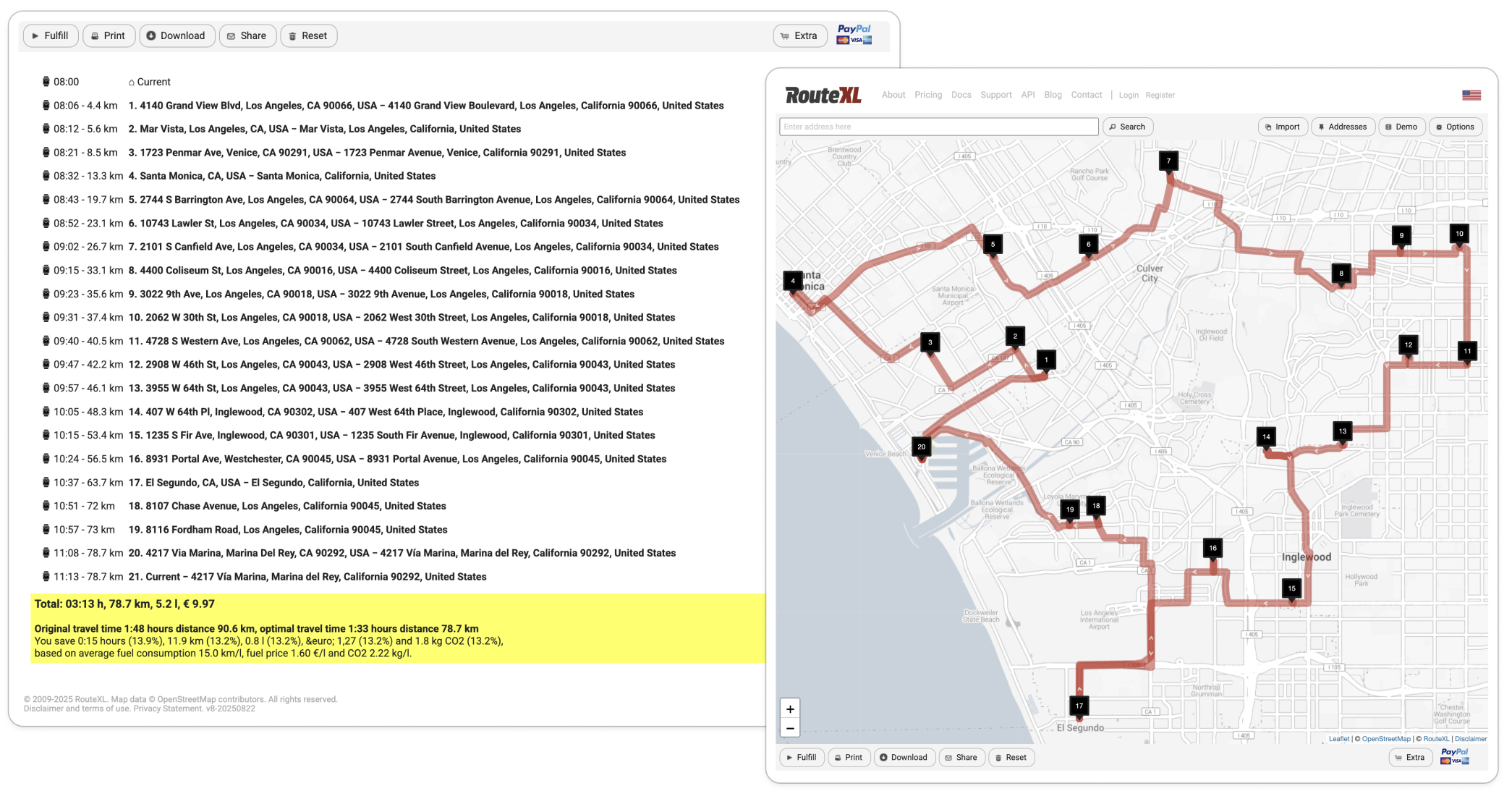Click the US flag language icon

[x=1471, y=95]
